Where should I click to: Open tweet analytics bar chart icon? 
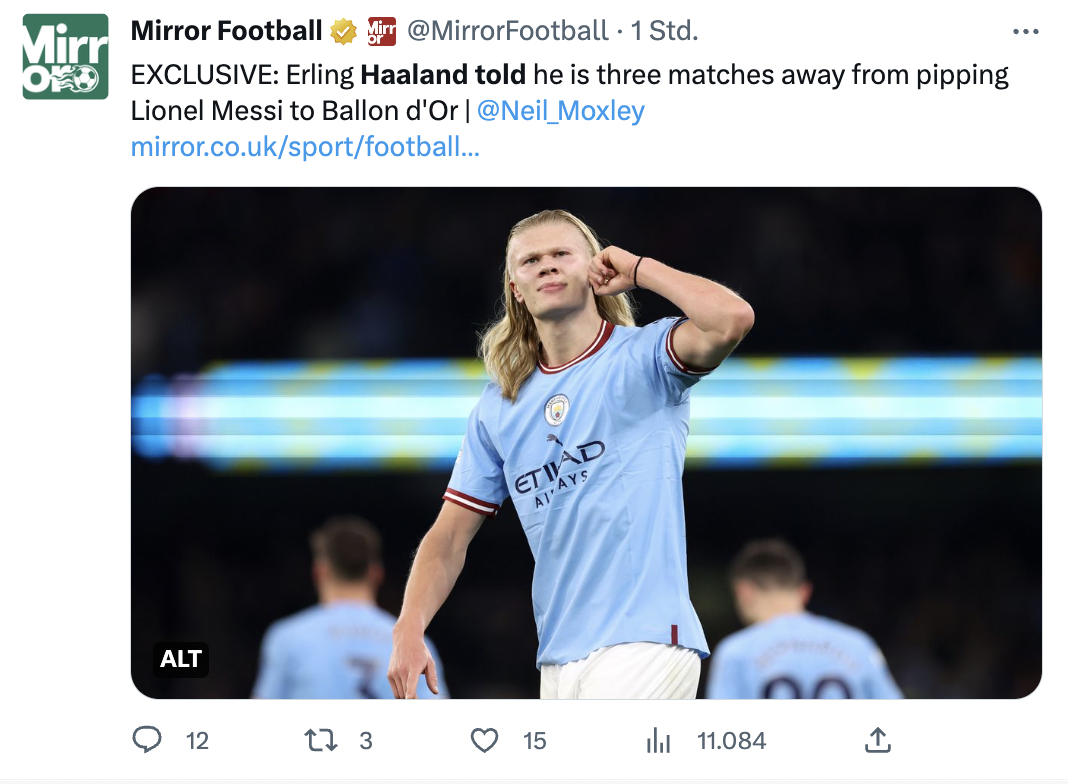pos(658,740)
